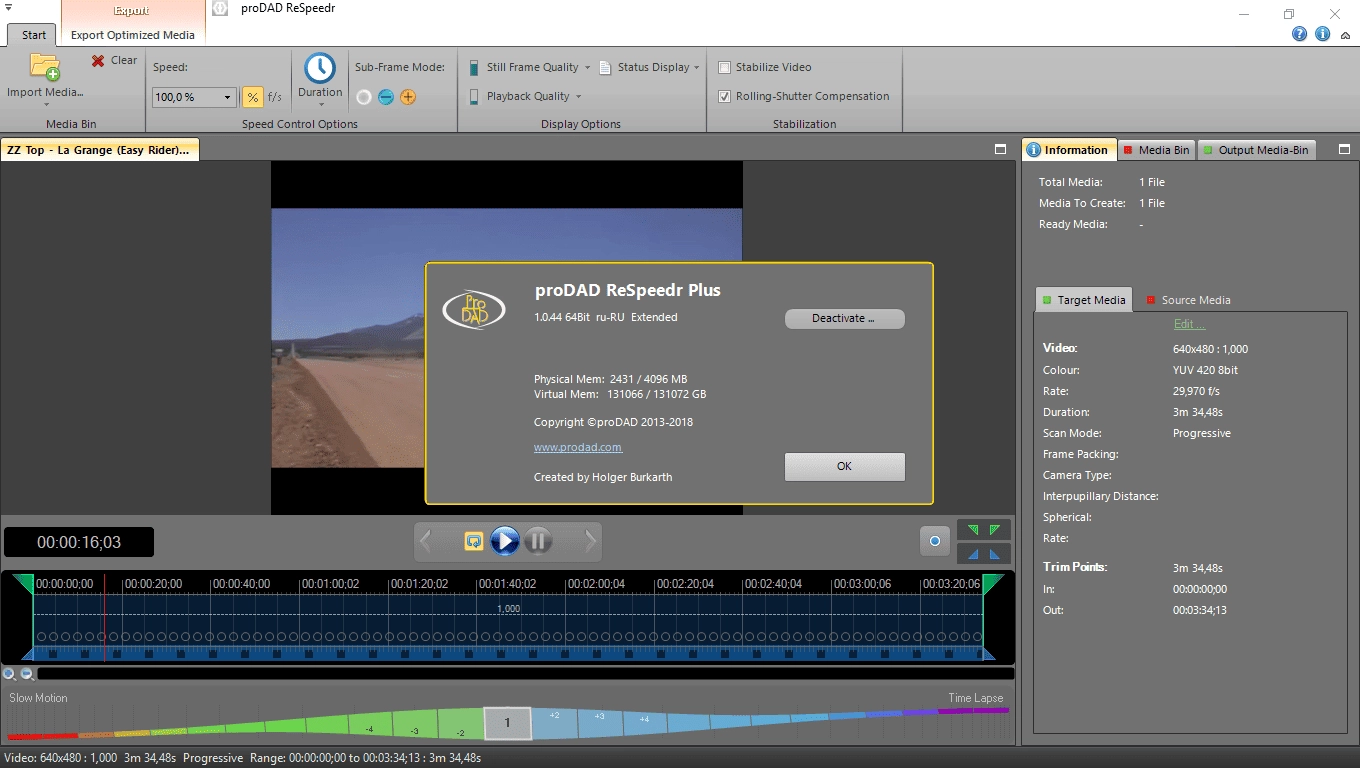
Task: Click the app icon in title bar
Action: point(221,8)
